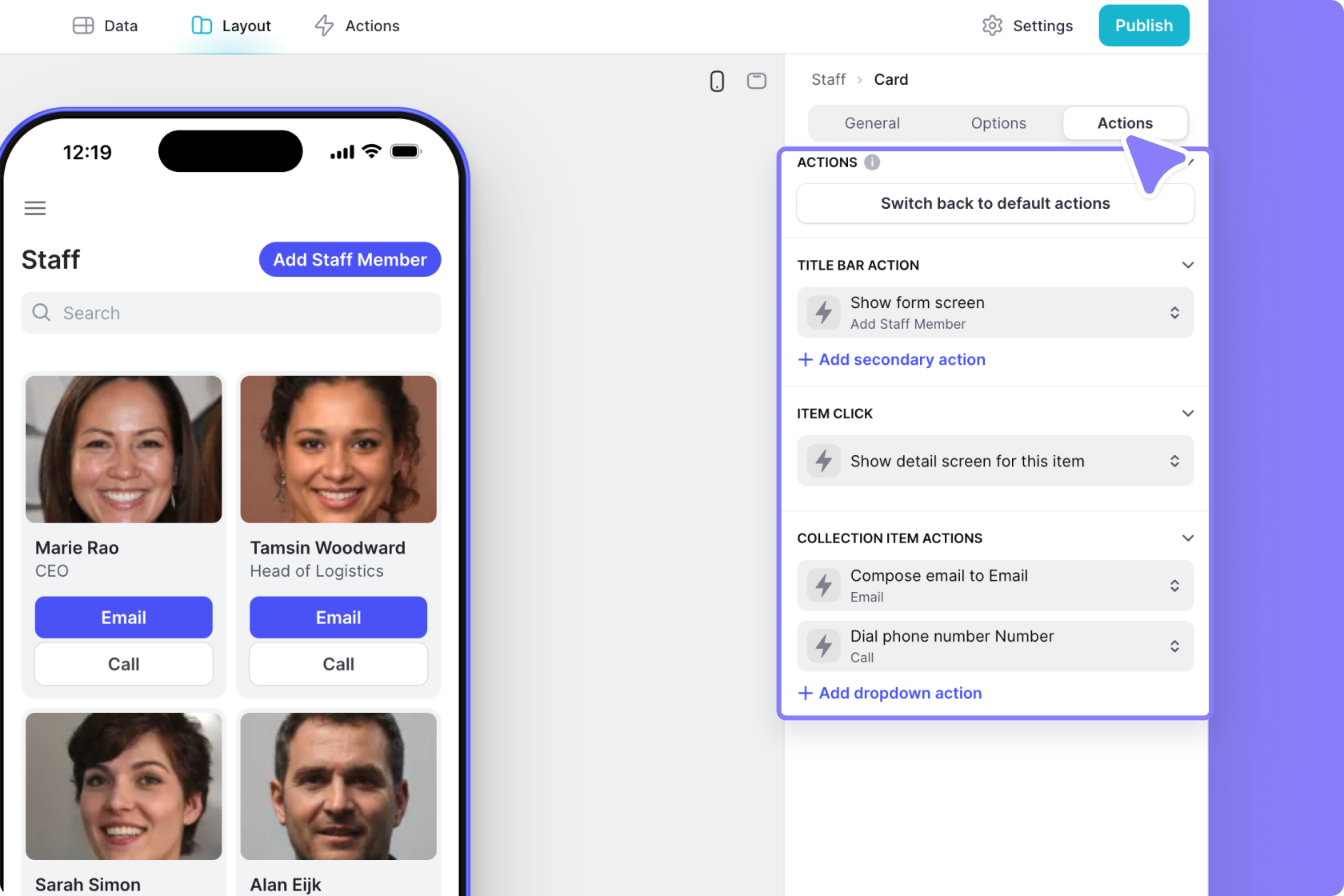This screenshot has height=896, width=1344.
Task: Collapse the Collection Item Actions section
Action: [1187, 538]
